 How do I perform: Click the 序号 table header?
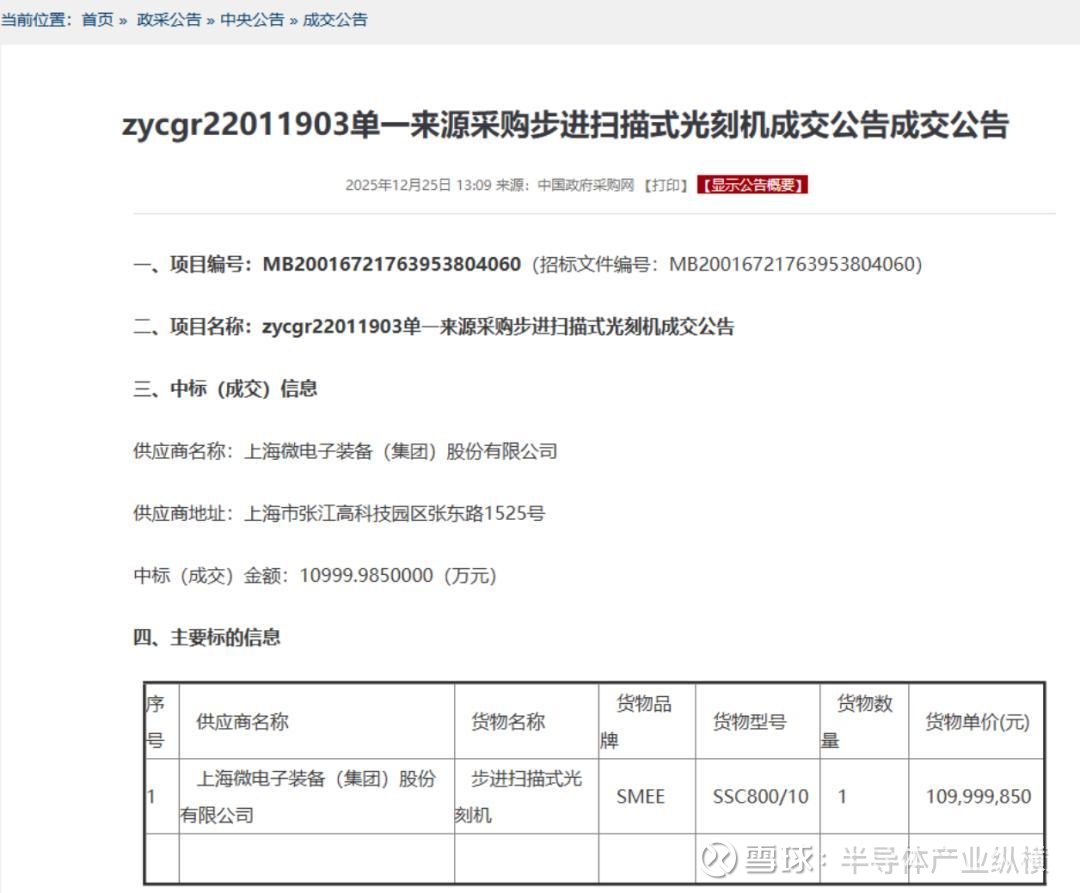click(x=161, y=722)
